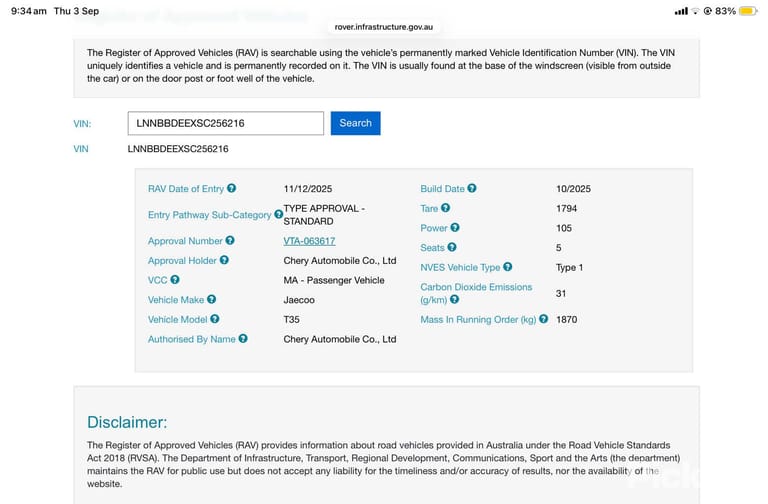This screenshot has width=768, height=504.
Task: Tap the Wi-Fi status icon
Action: point(695,11)
